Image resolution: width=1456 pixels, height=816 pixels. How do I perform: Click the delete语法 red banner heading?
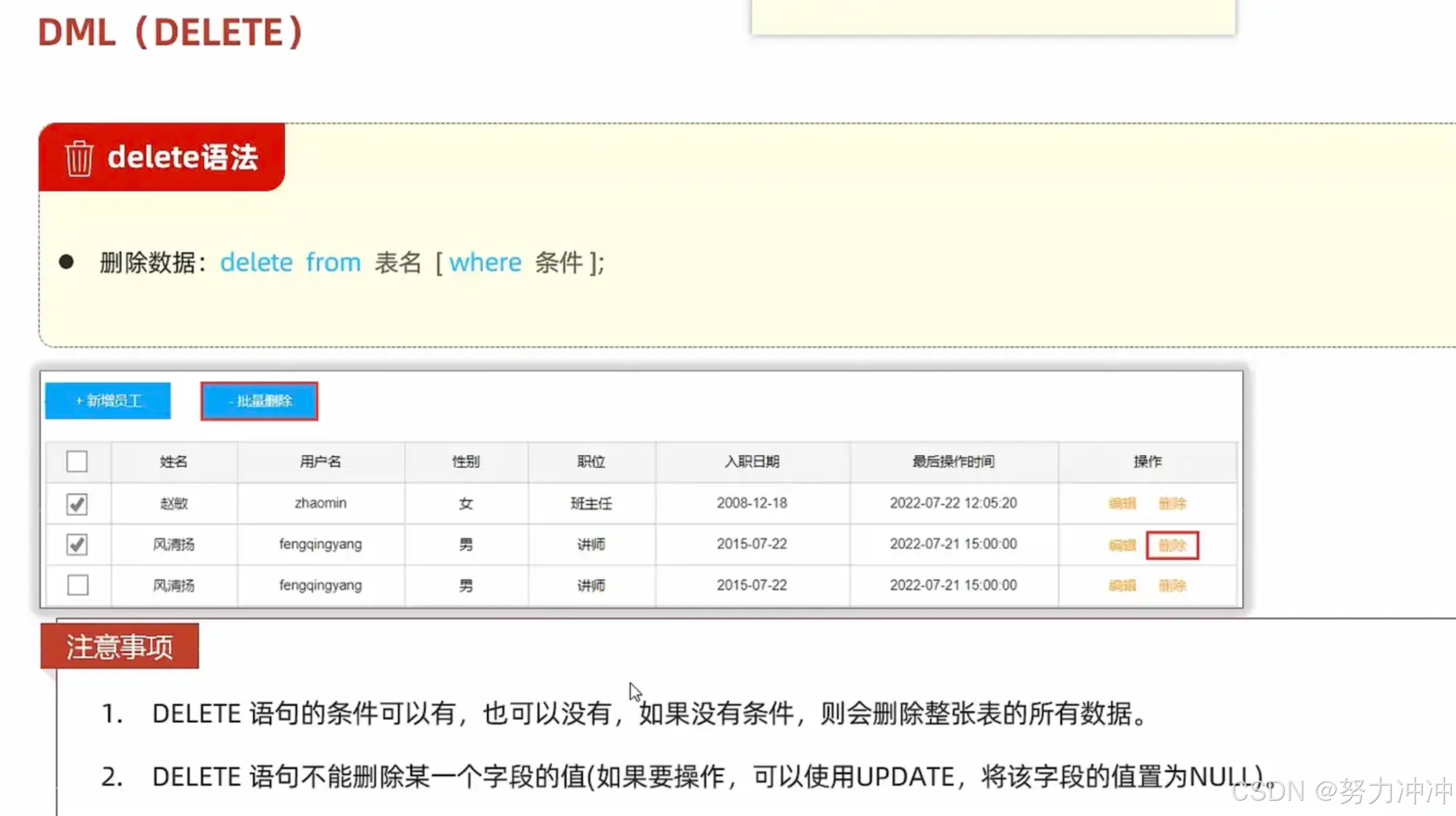[x=182, y=157]
